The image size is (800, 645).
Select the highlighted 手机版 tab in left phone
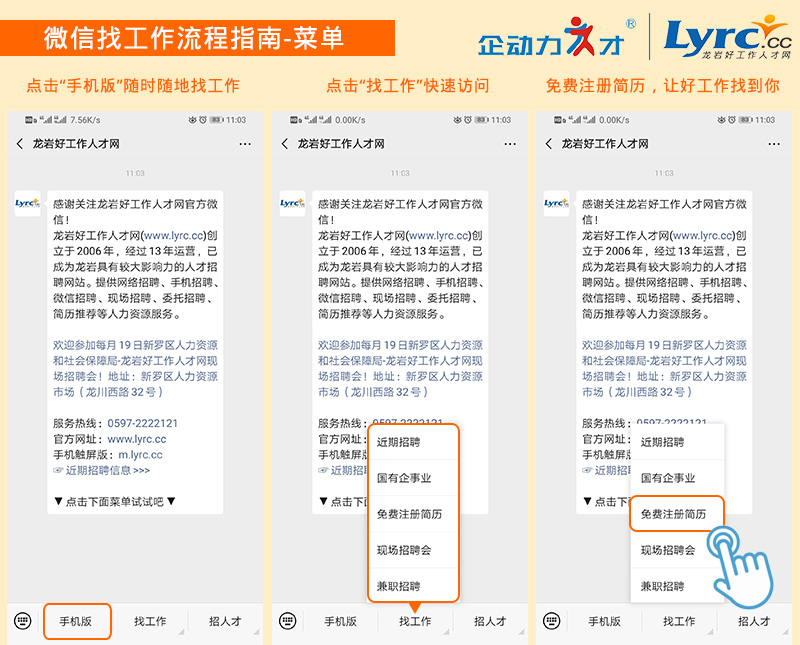tap(76, 621)
